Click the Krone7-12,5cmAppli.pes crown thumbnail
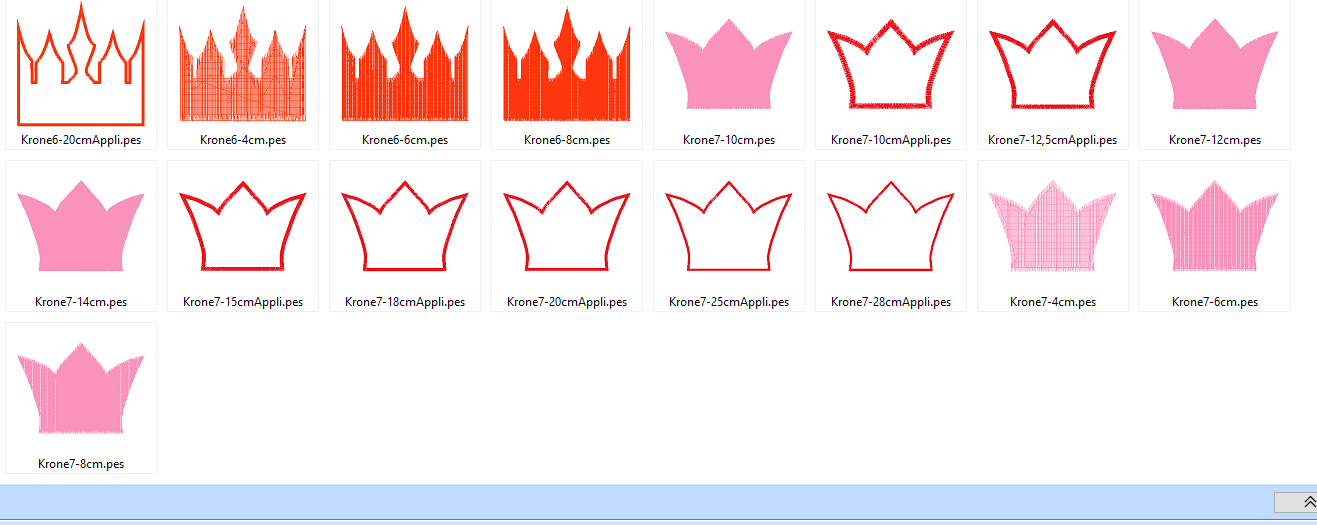 [1052, 64]
